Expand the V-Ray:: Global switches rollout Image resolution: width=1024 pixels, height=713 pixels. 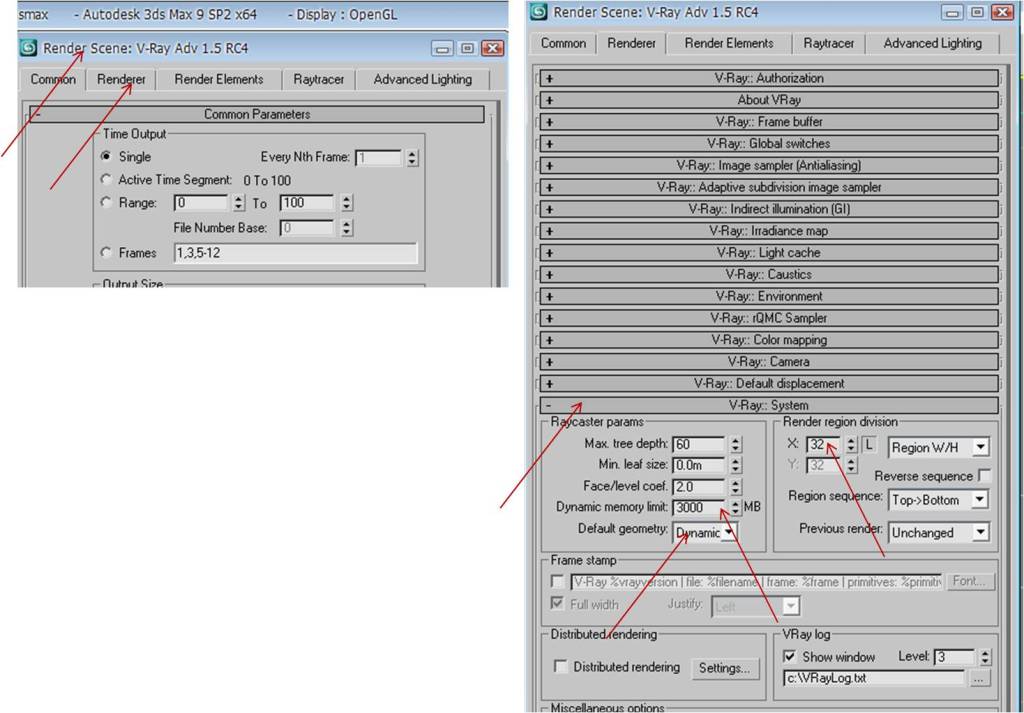click(x=769, y=144)
